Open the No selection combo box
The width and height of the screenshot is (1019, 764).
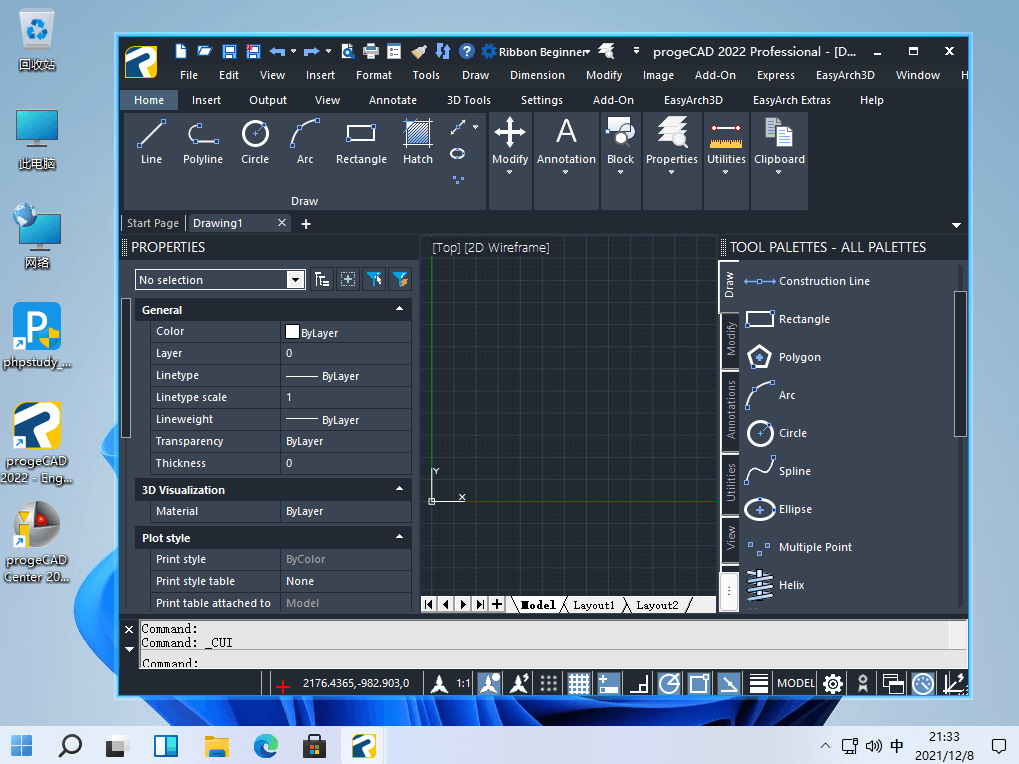(x=220, y=279)
